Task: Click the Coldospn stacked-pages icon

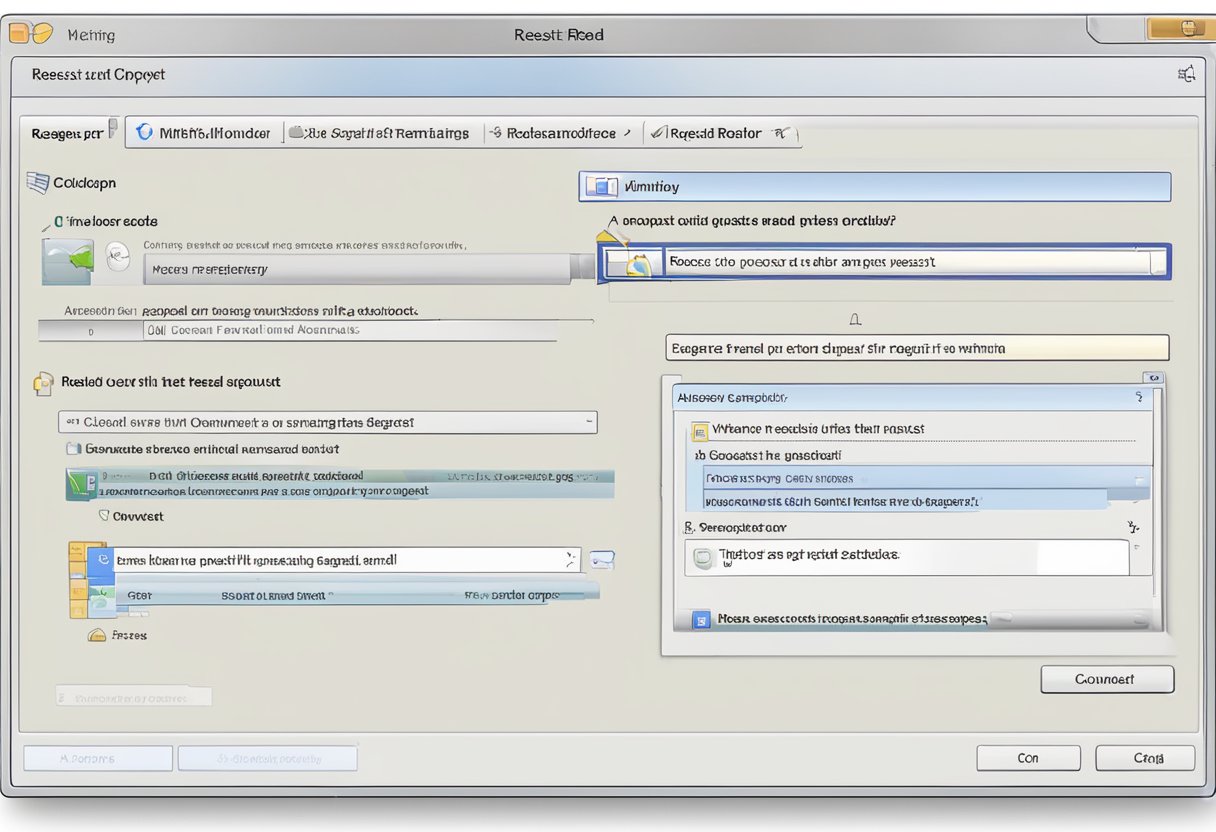Action: [x=37, y=183]
